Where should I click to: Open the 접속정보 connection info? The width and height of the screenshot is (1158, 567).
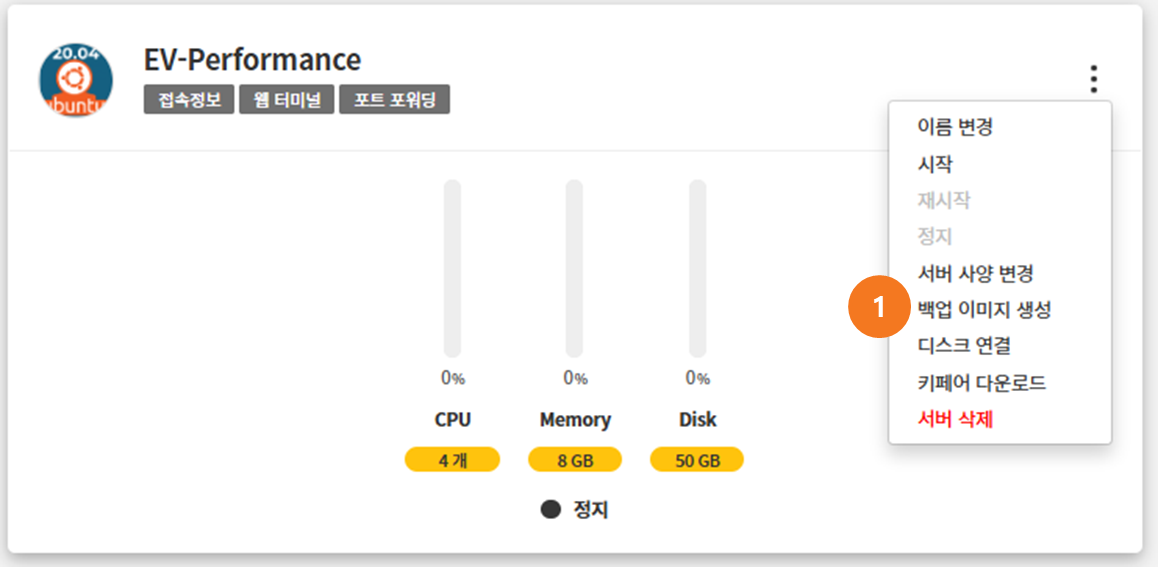(x=188, y=100)
